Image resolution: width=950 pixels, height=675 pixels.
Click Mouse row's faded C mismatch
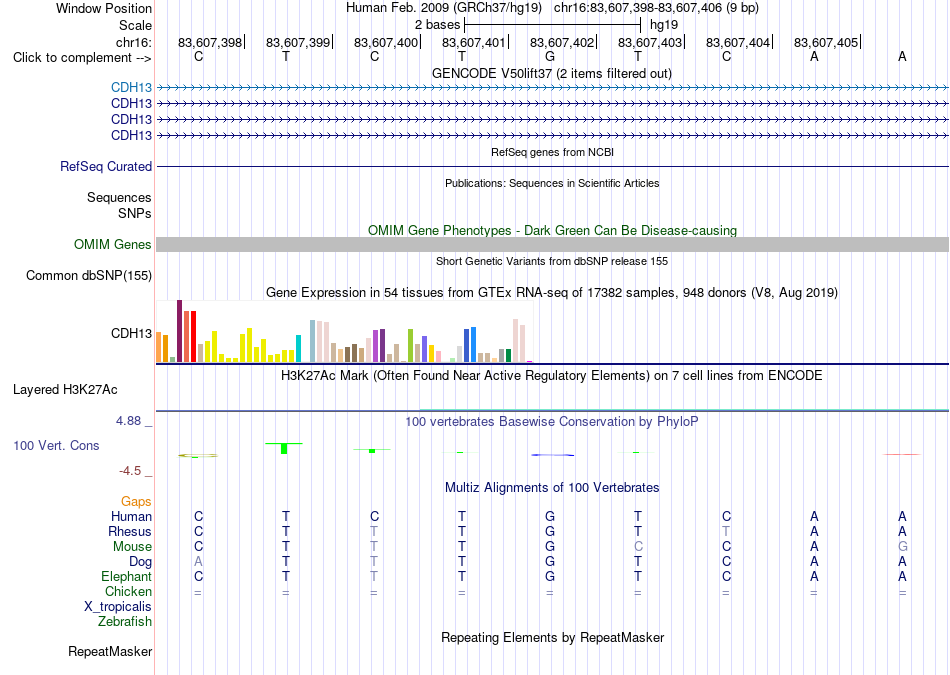tap(638, 546)
